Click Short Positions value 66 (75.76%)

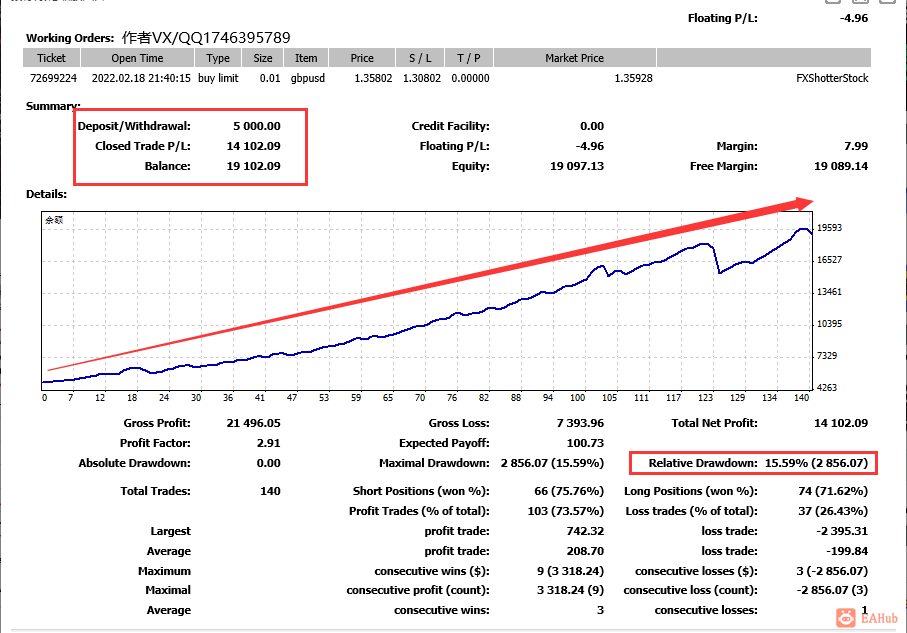[569, 491]
